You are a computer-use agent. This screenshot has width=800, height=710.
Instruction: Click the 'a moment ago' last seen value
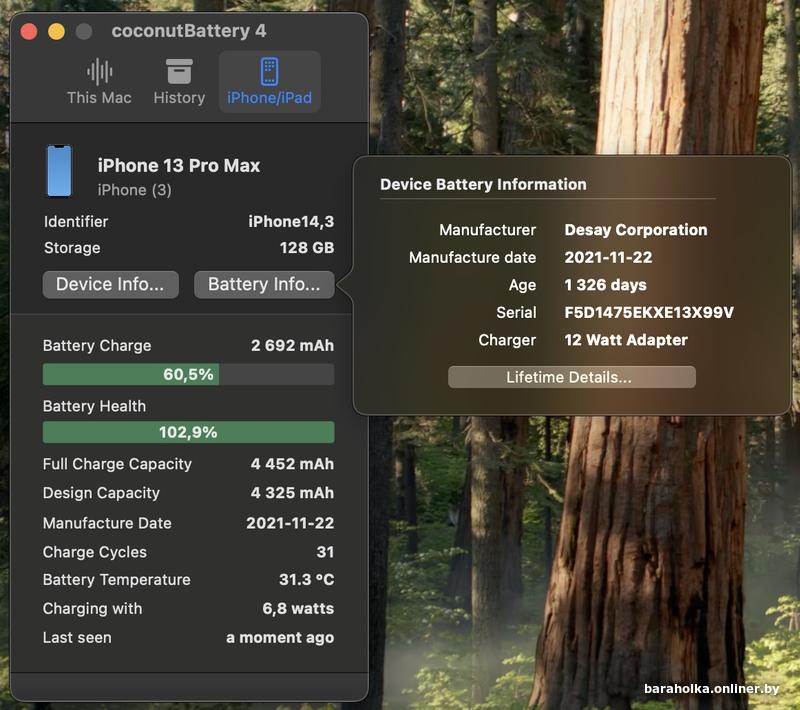(280, 638)
